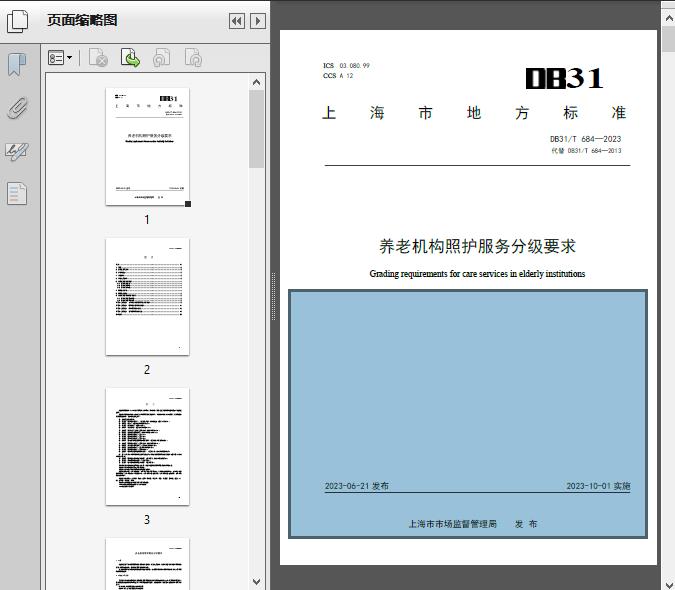Click the 'DB31' logo heading
The width and height of the screenshot is (675, 590).
tap(564, 78)
